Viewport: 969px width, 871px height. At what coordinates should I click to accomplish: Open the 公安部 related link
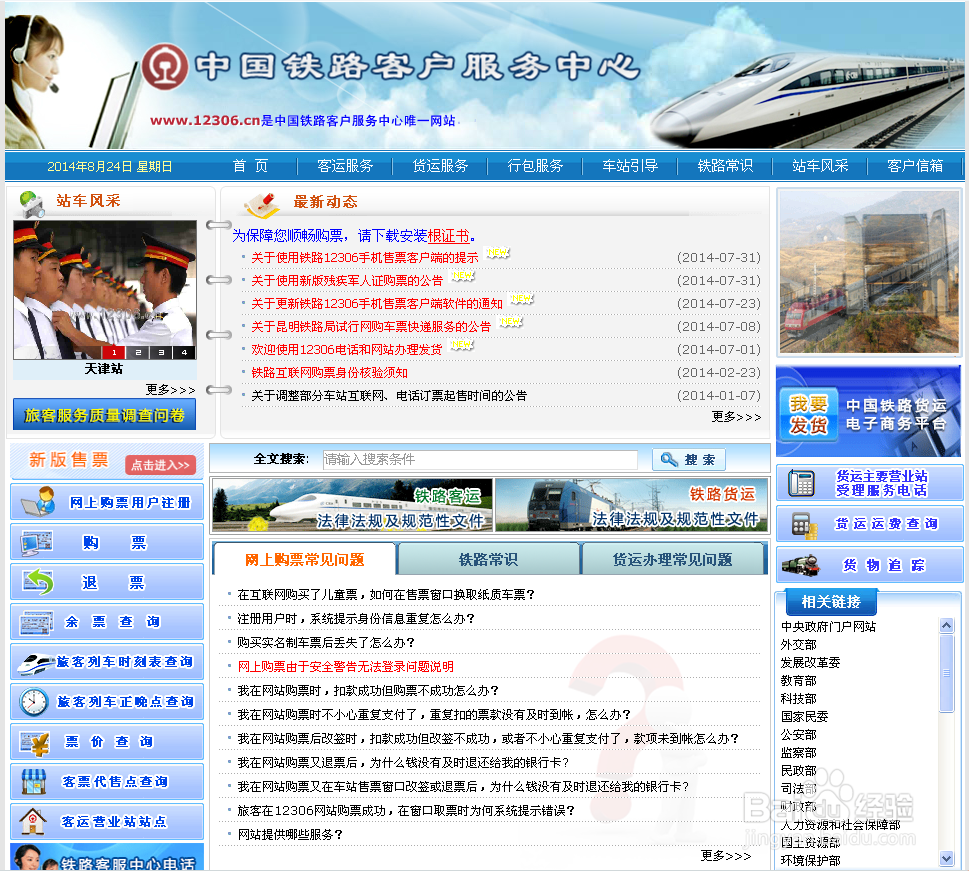pyautogui.click(x=798, y=734)
